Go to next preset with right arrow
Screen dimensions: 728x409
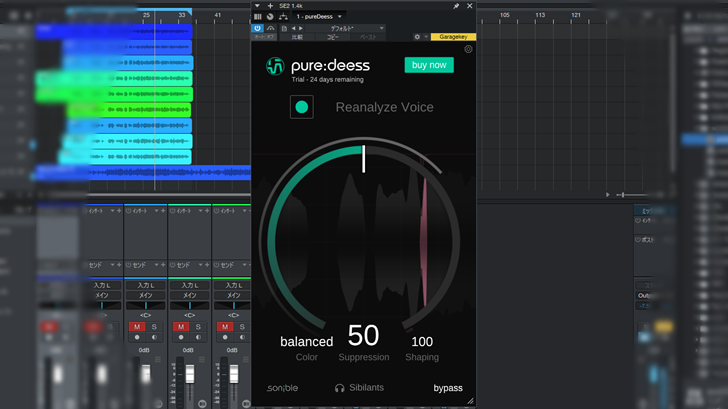click(301, 28)
